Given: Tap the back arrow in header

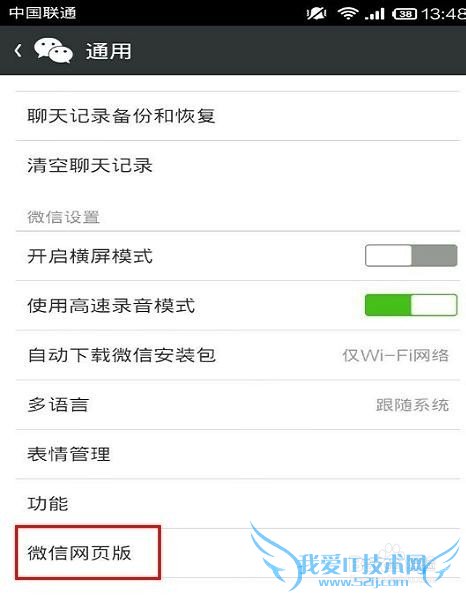Looking at the screenshot, I should tap(18, 51).
